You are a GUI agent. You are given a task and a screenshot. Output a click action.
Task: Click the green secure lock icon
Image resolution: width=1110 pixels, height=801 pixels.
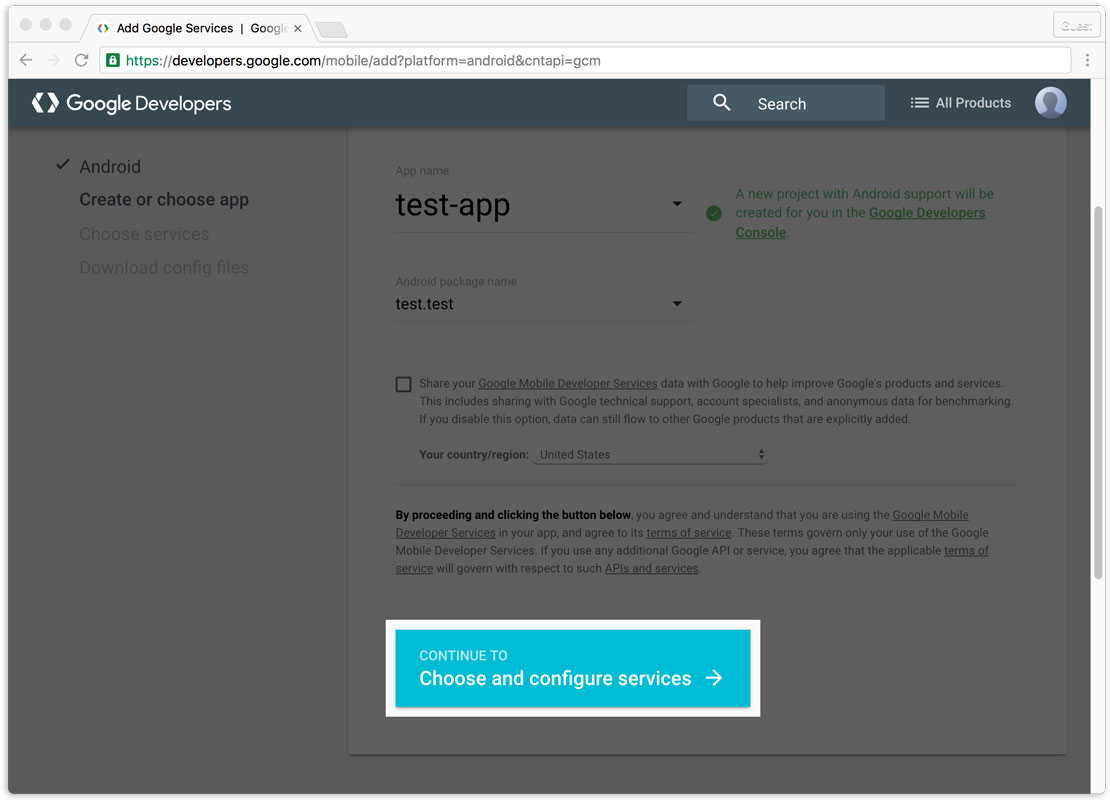tap(113, 60)
